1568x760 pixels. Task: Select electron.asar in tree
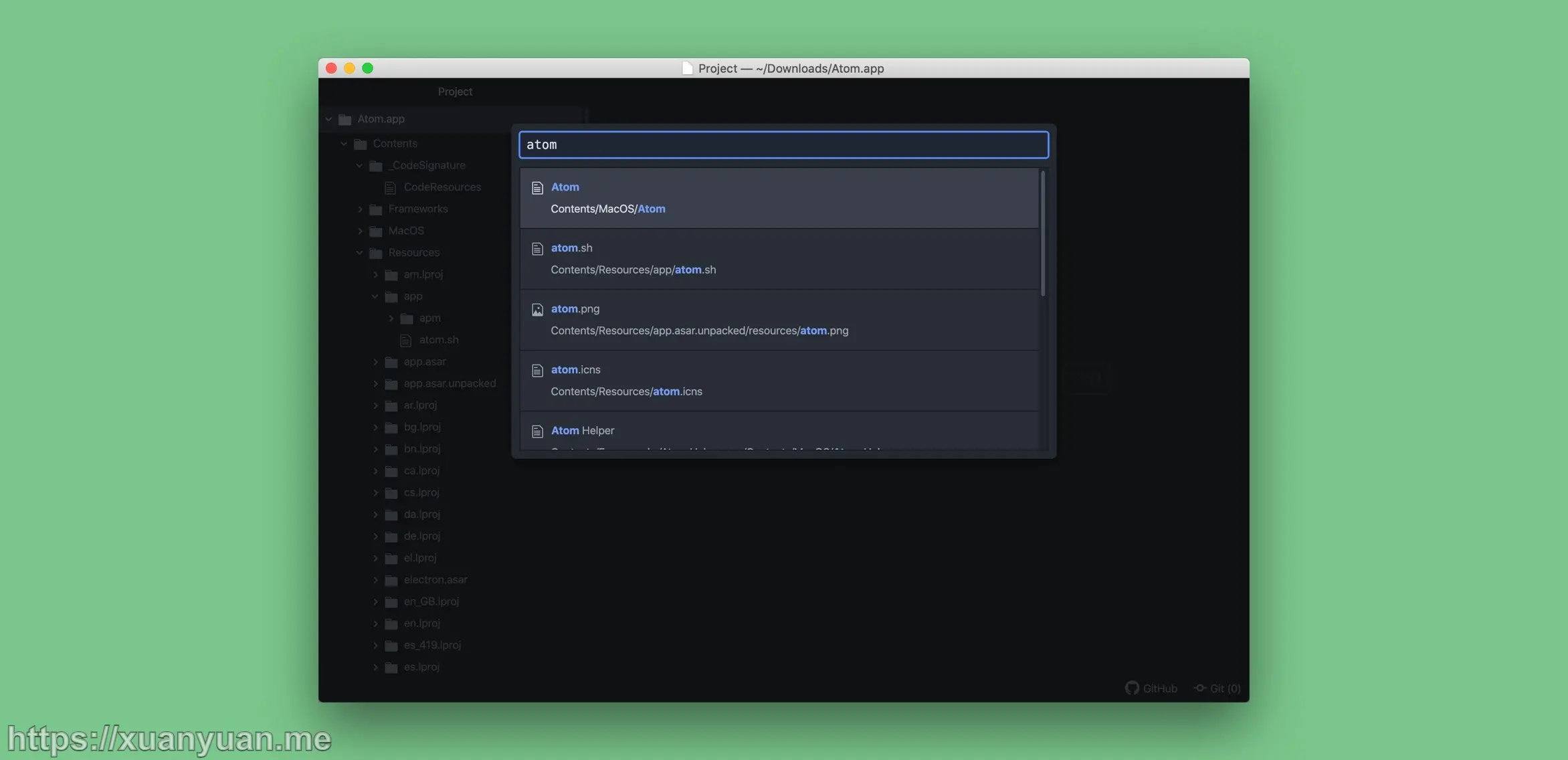435,579
